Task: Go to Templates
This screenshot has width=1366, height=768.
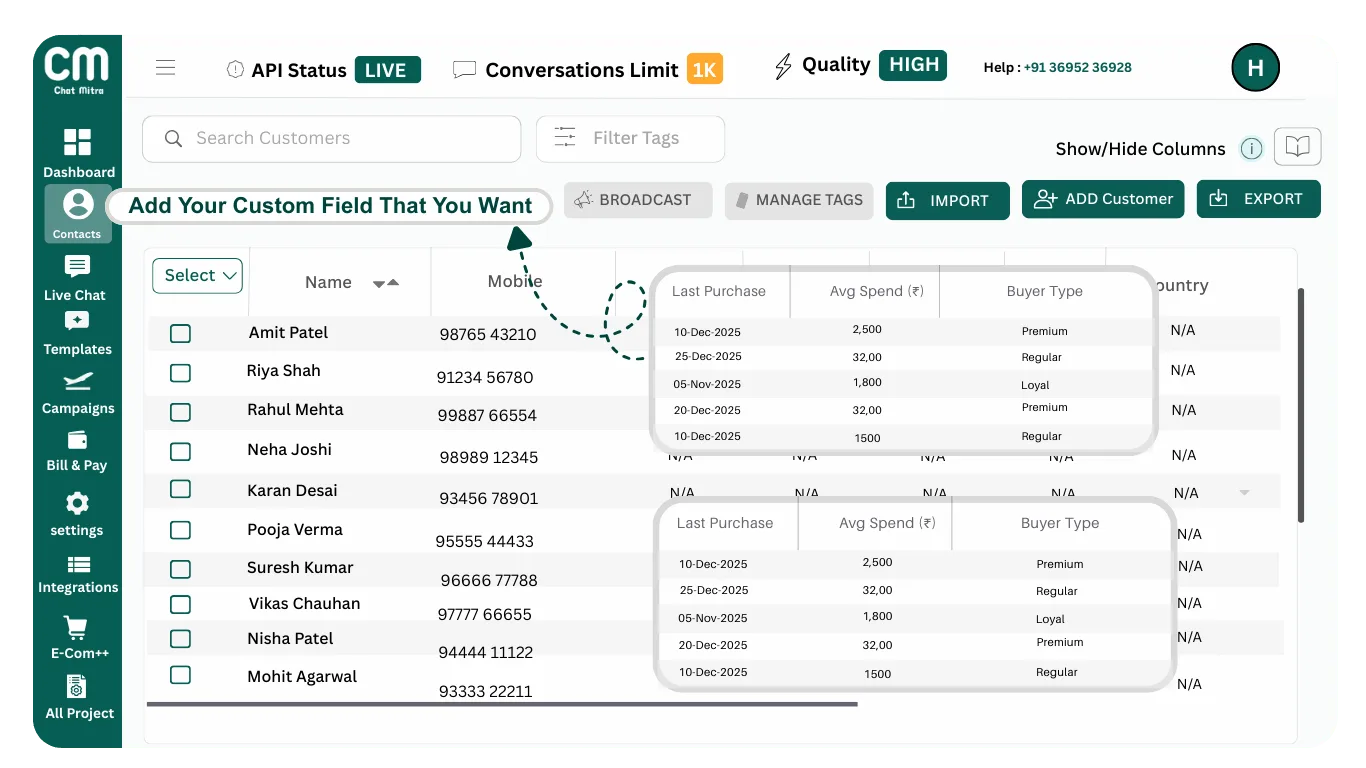Action: tap(77, 335)
